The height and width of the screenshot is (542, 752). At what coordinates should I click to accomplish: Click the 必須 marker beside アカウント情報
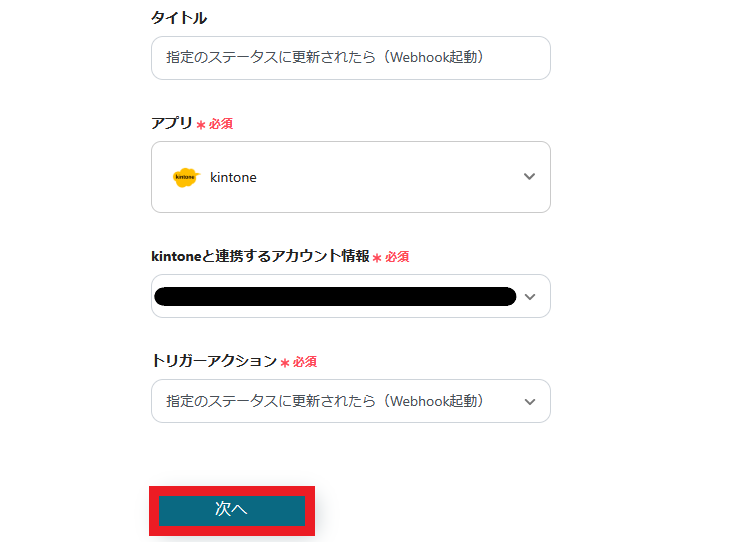397,257
